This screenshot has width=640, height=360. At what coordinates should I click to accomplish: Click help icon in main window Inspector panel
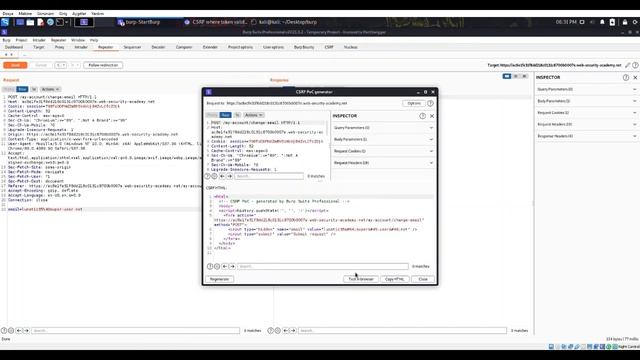[x=626, y=77]
